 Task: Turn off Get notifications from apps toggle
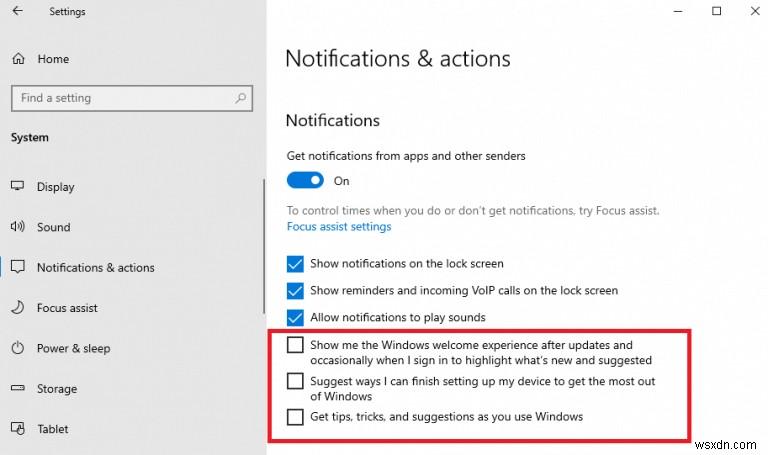pos(305,180)
